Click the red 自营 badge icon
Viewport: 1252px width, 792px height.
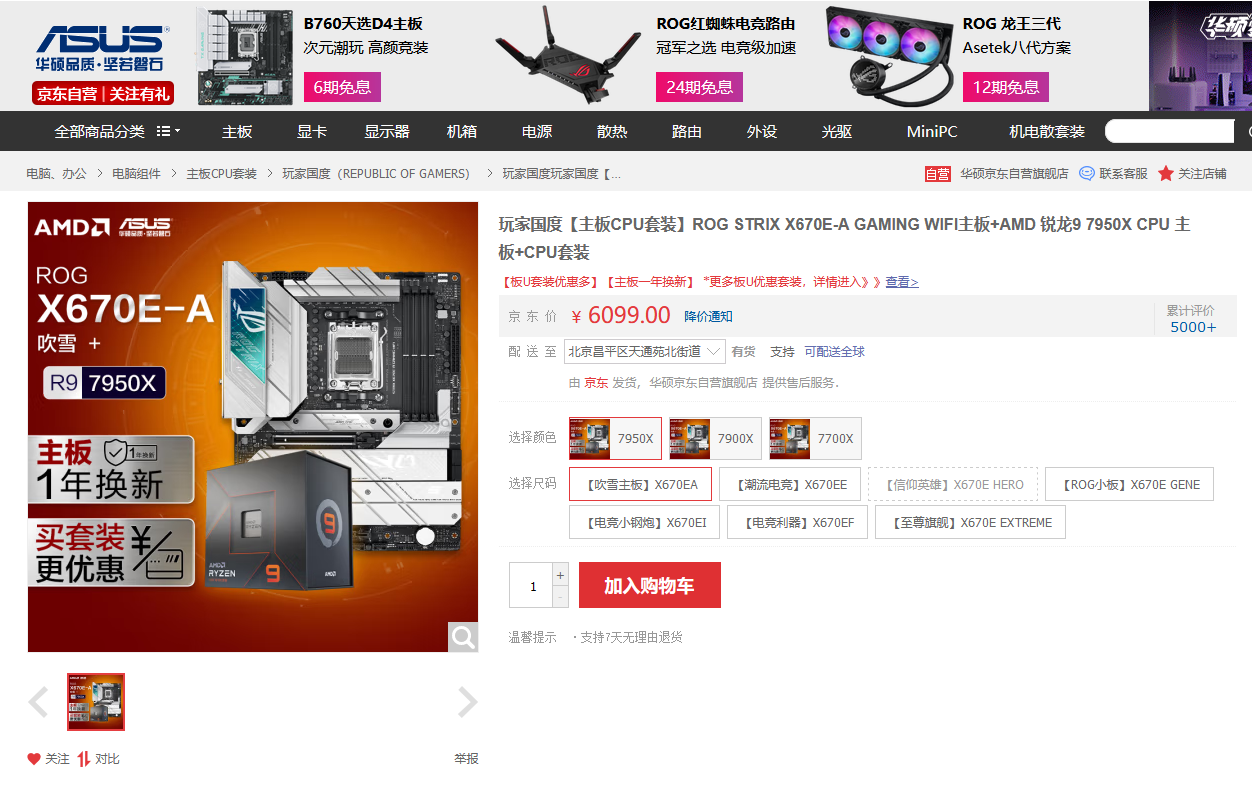(x=938, y=174)
